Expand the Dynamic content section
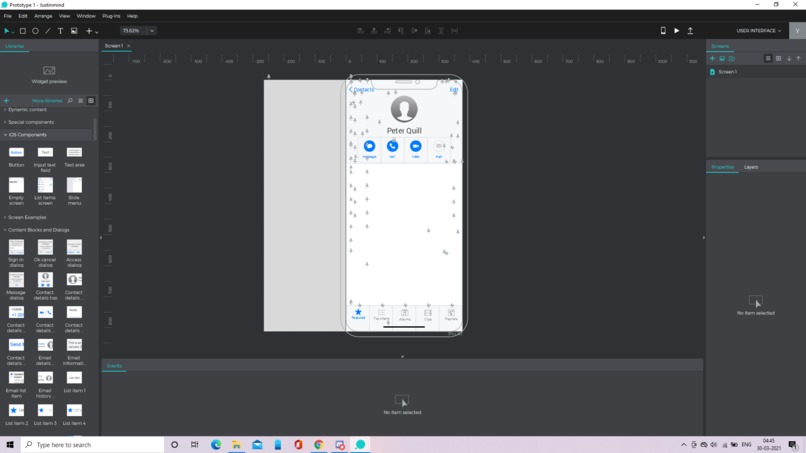806x453 pixels. pyautogui.click(x=26, y=110)
